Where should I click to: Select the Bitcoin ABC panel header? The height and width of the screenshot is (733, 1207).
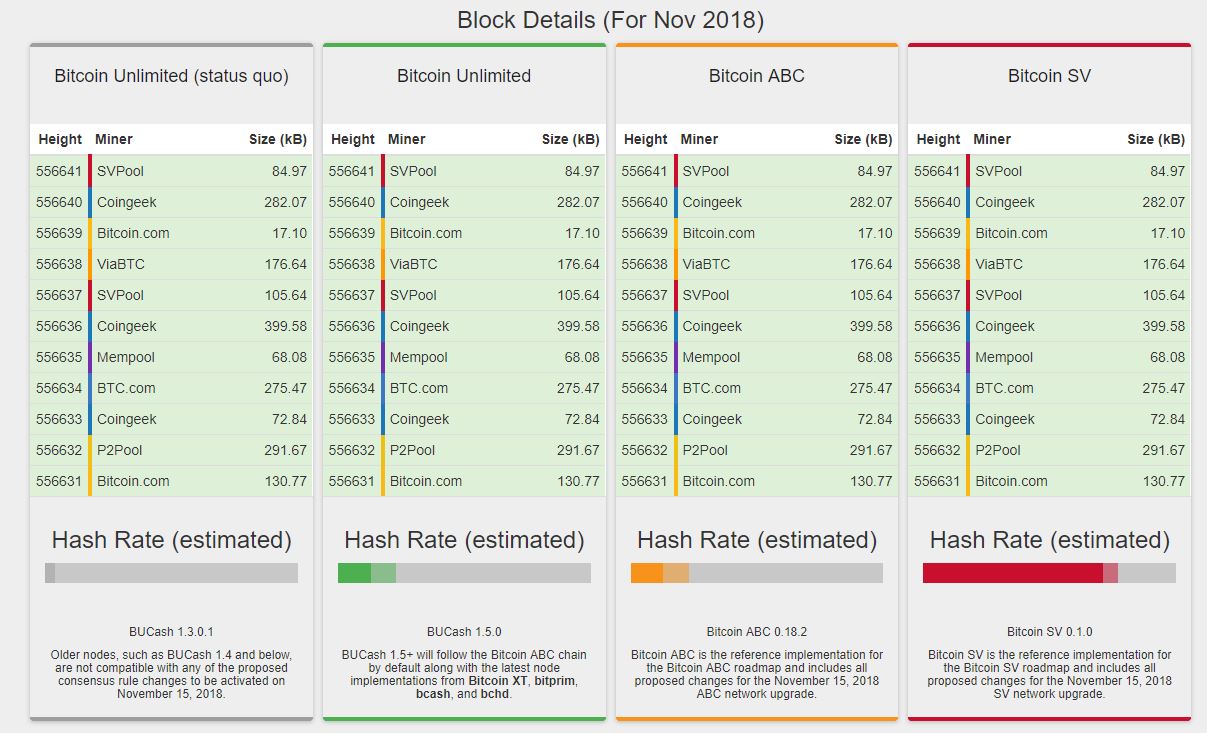756,75
